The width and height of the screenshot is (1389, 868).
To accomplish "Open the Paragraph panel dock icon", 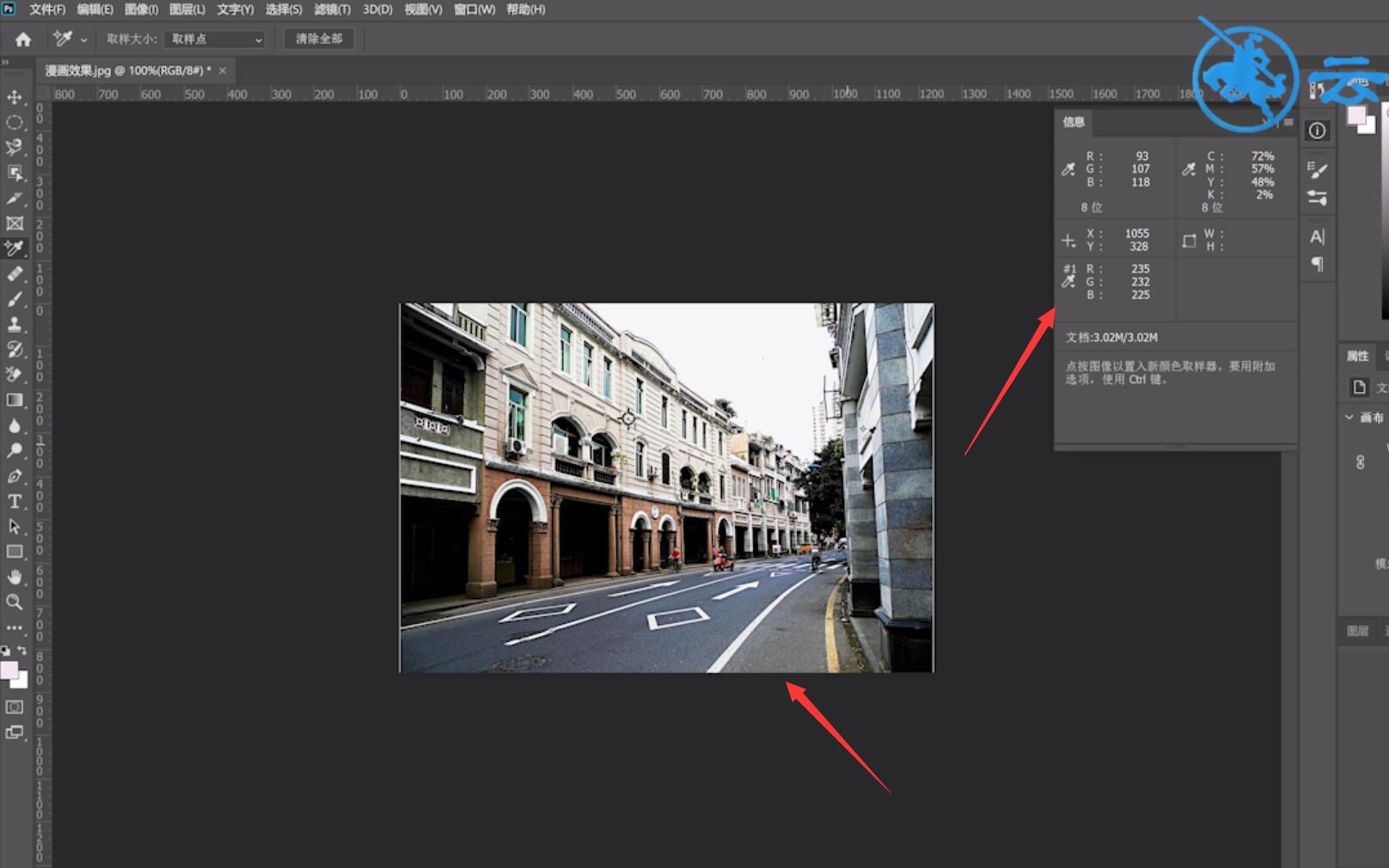I will pos(1317,264).
